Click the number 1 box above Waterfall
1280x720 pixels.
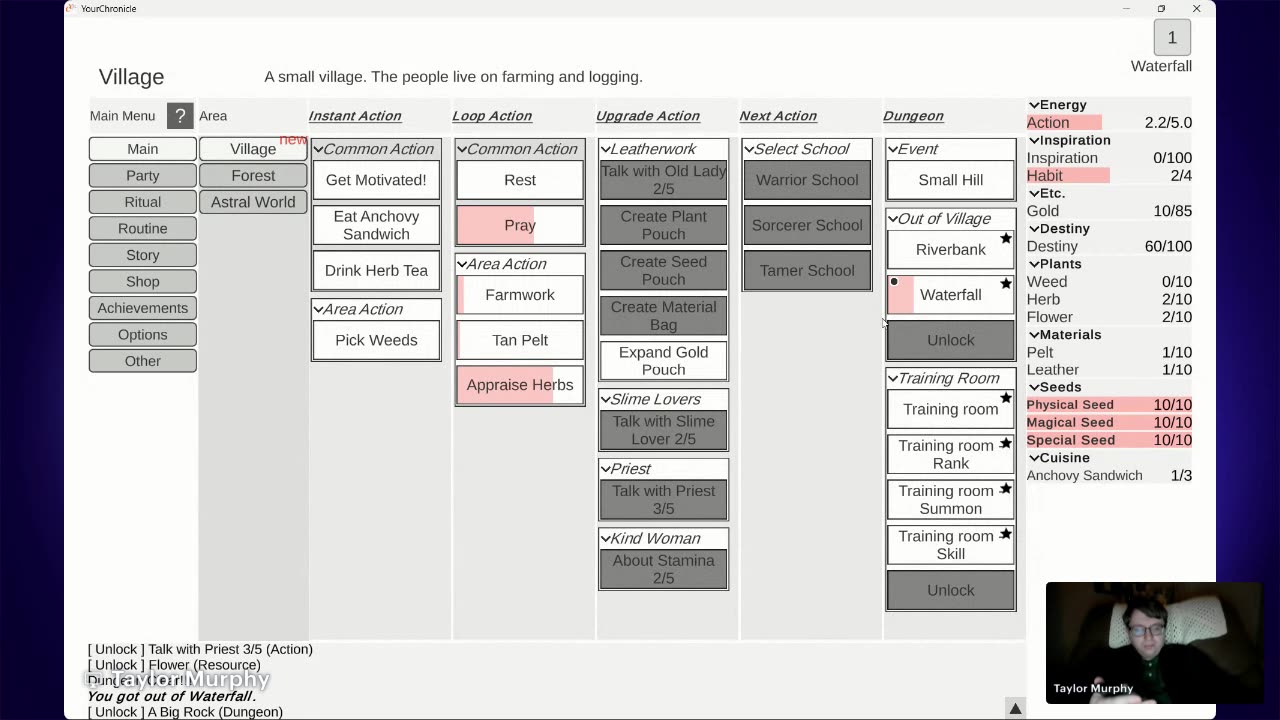coord(1172,38)
